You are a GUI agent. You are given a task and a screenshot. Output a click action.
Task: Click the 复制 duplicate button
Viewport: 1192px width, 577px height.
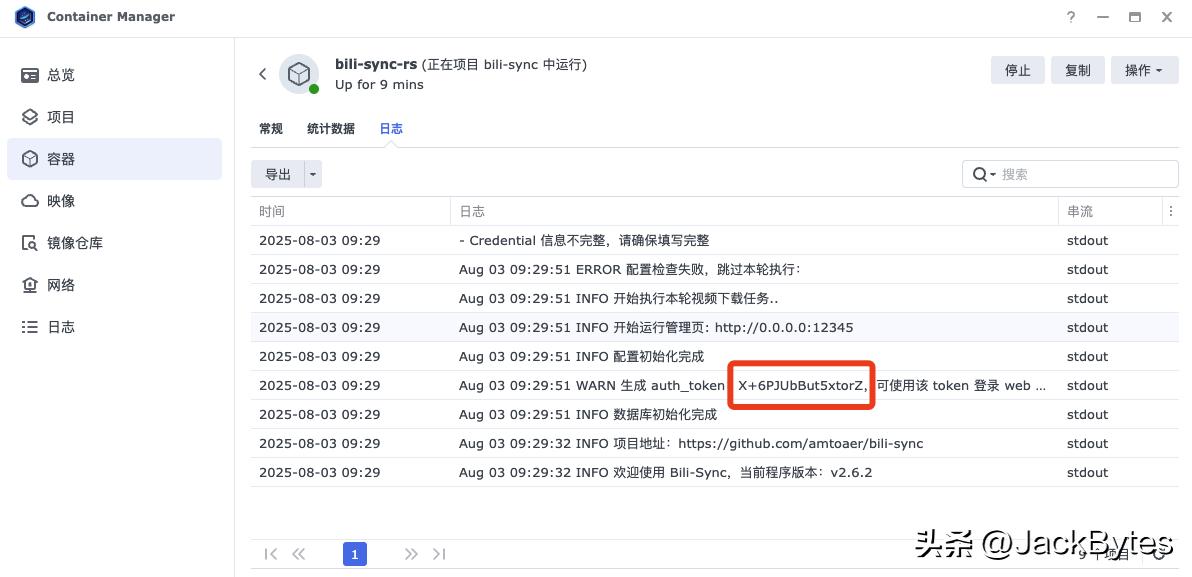[x=1077, y=70]
